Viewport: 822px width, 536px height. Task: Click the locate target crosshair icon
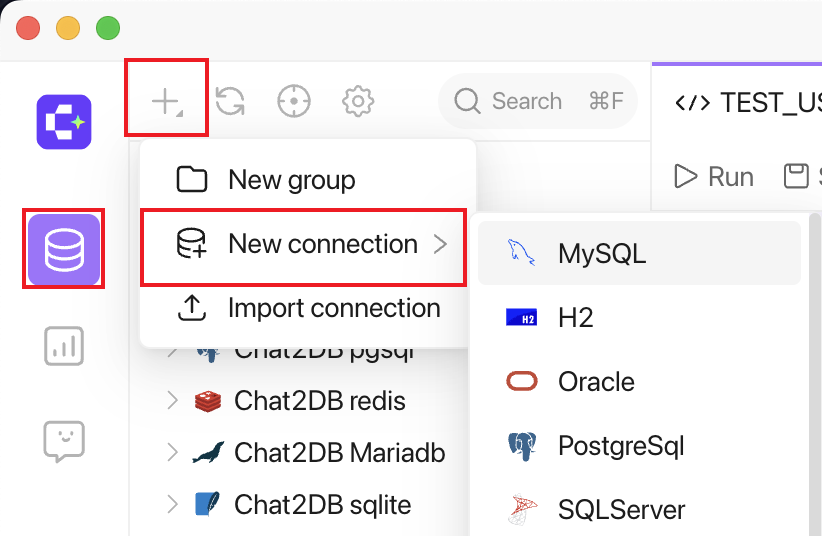click(x=294, y=101)
